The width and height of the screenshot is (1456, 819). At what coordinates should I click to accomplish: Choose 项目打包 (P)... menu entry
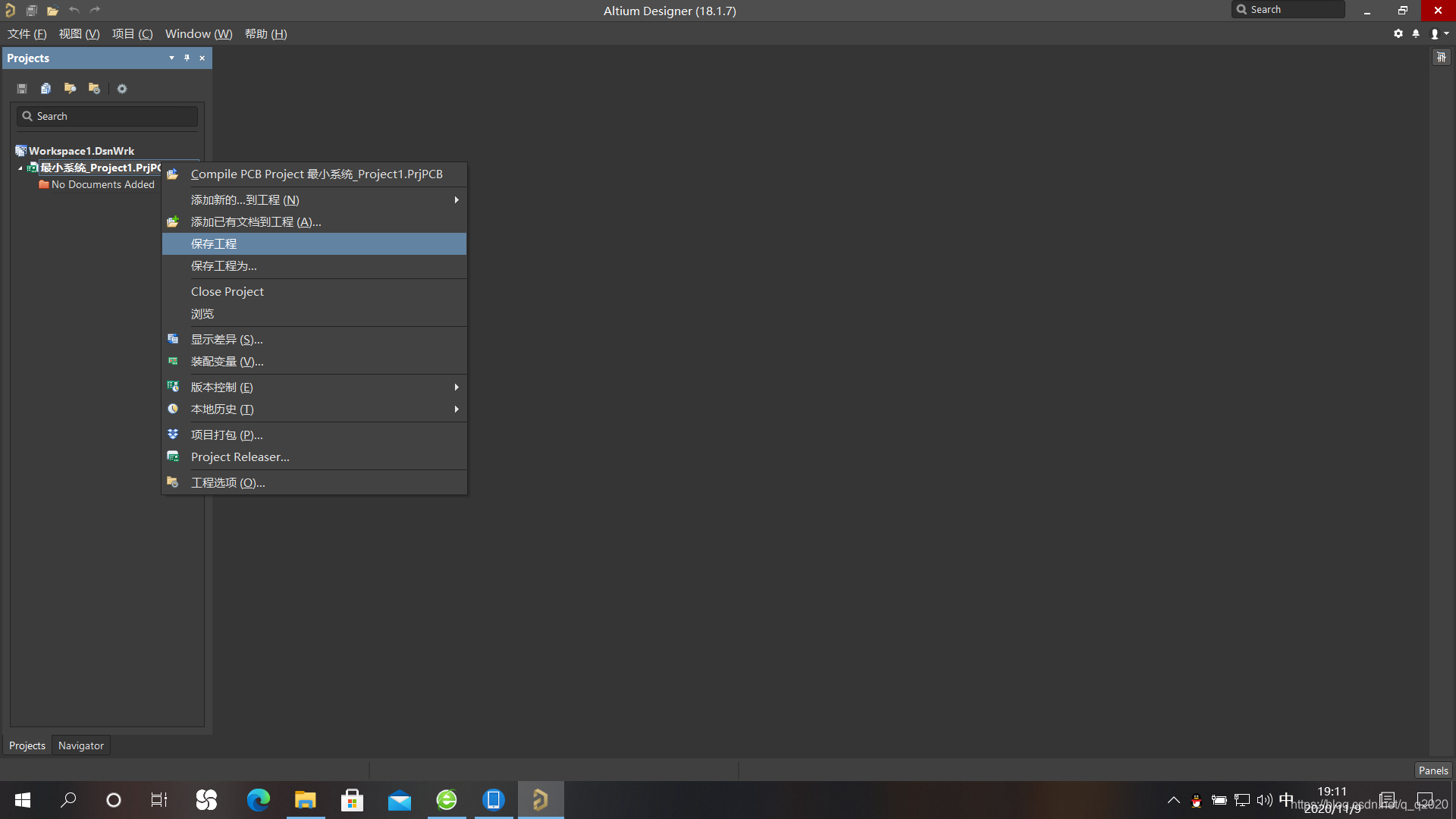314,435
